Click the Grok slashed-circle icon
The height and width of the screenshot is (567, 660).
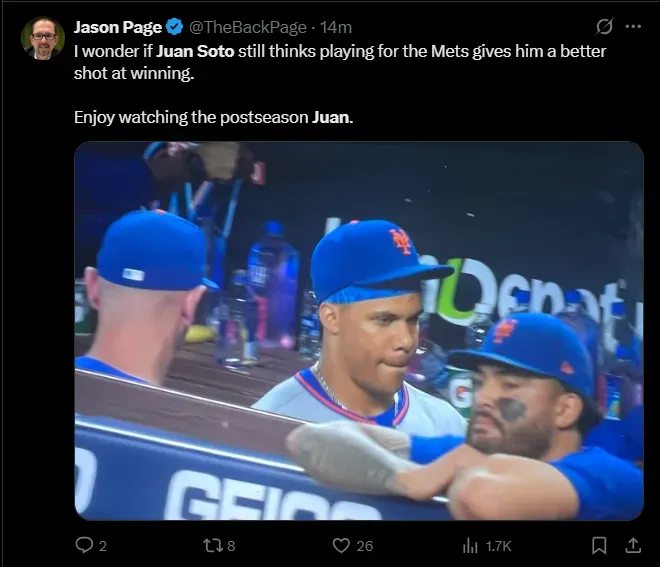(x=604, y=27)
